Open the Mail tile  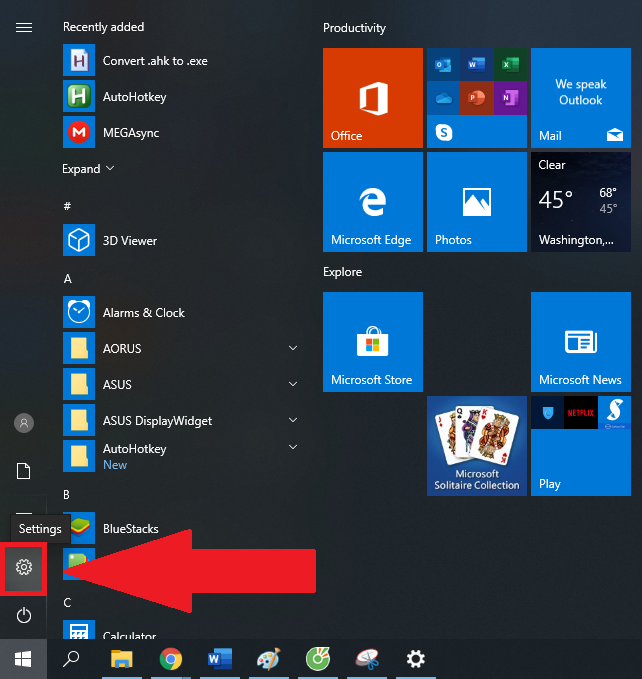coord(580,97)
